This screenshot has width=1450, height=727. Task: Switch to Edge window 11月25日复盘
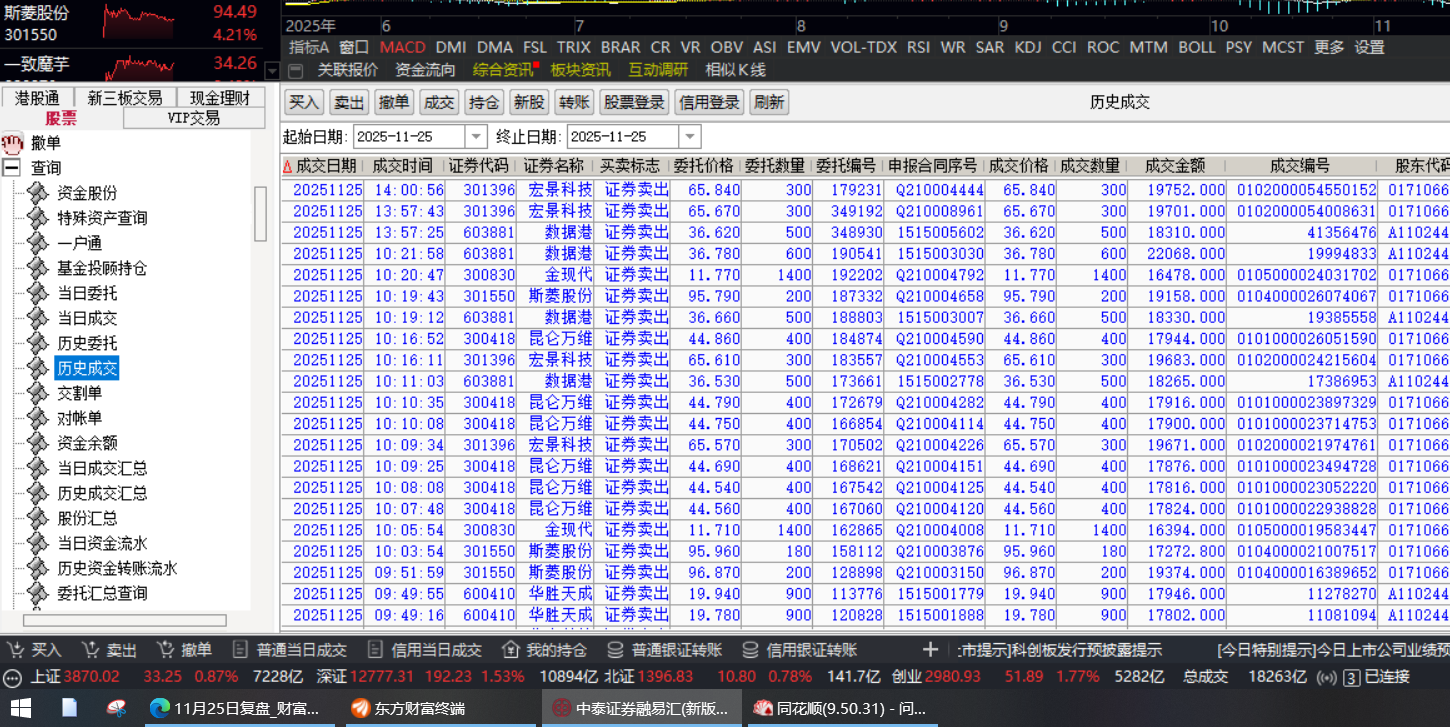coord(234,708)
